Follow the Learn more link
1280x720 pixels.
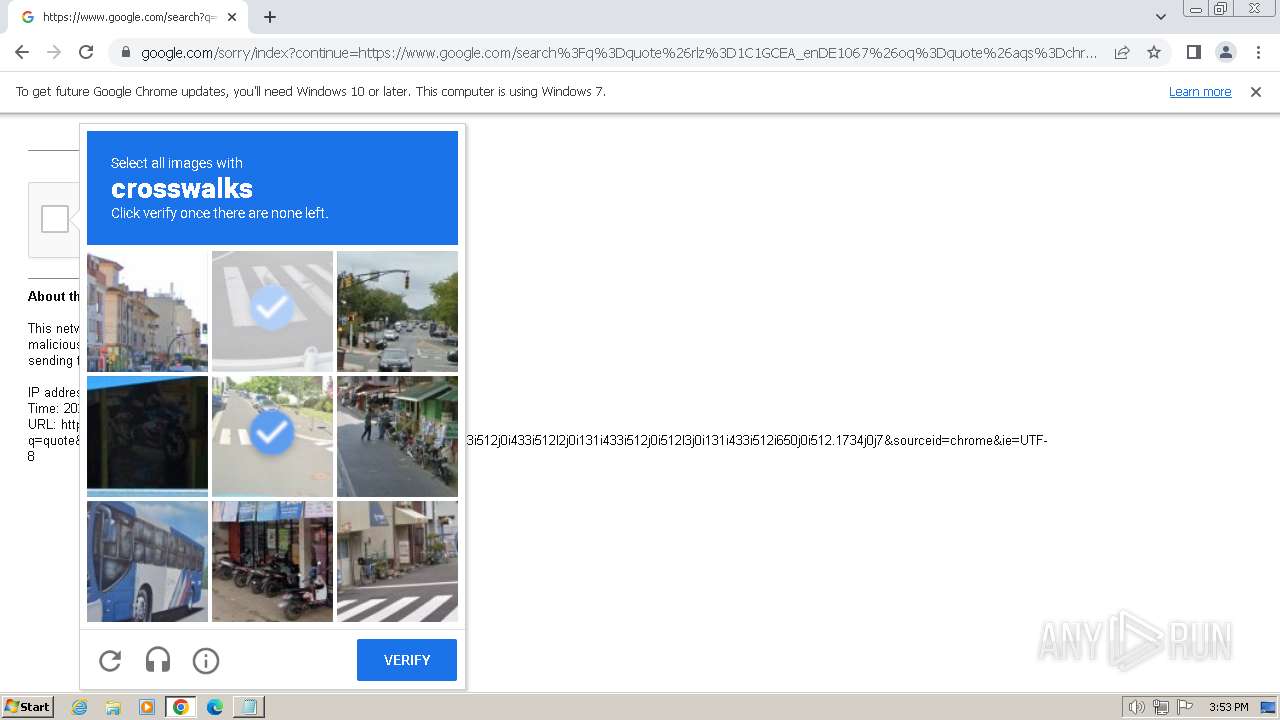pos(1200,91)
